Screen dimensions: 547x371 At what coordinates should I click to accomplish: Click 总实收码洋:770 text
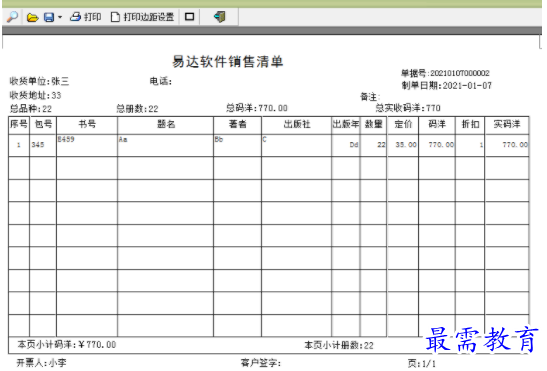point(408,108)
